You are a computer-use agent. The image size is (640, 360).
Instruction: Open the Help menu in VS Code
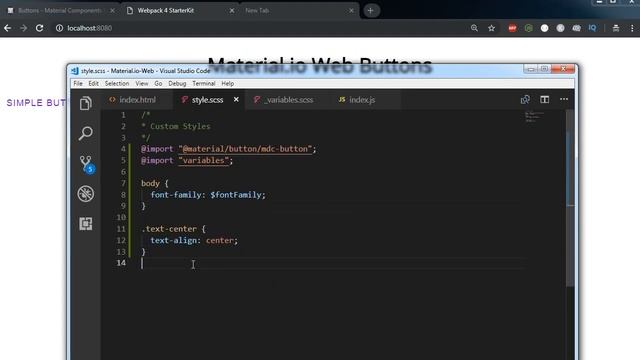(227, 83)
